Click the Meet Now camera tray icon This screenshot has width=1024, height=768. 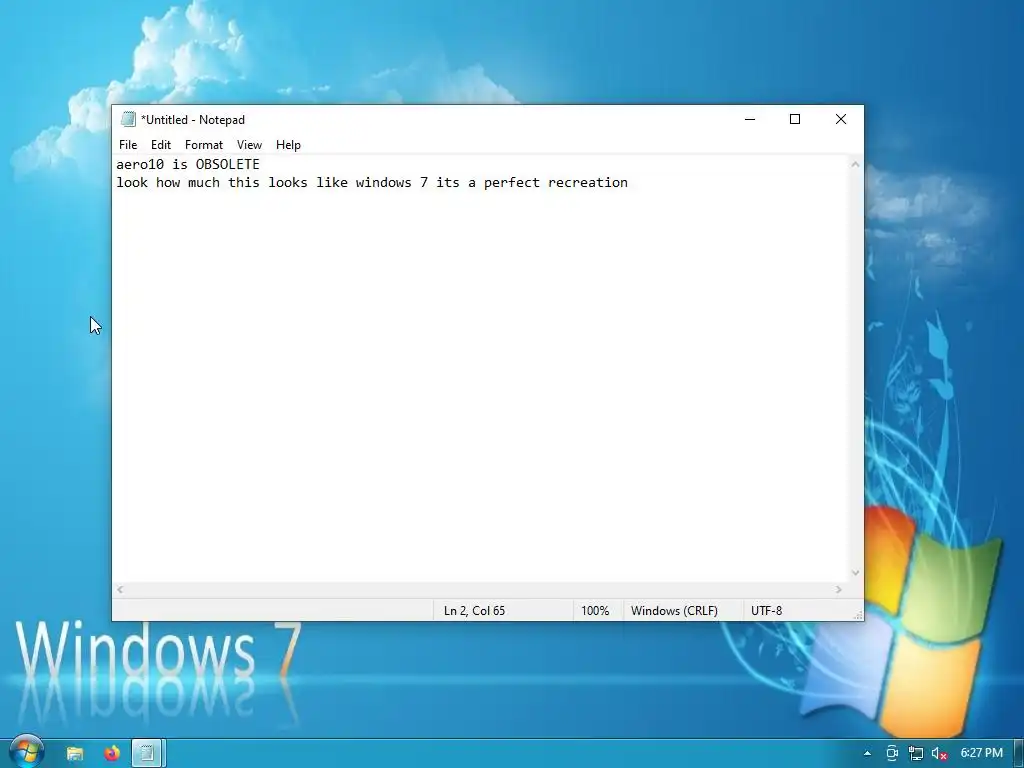pyautogui.click(x=892, y=753)
